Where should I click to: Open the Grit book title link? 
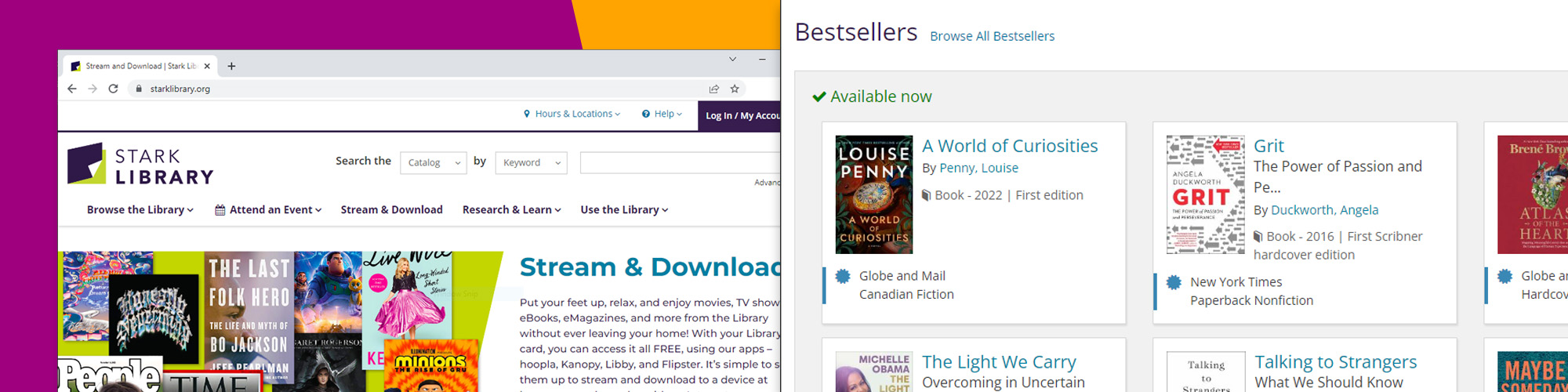1269,146
